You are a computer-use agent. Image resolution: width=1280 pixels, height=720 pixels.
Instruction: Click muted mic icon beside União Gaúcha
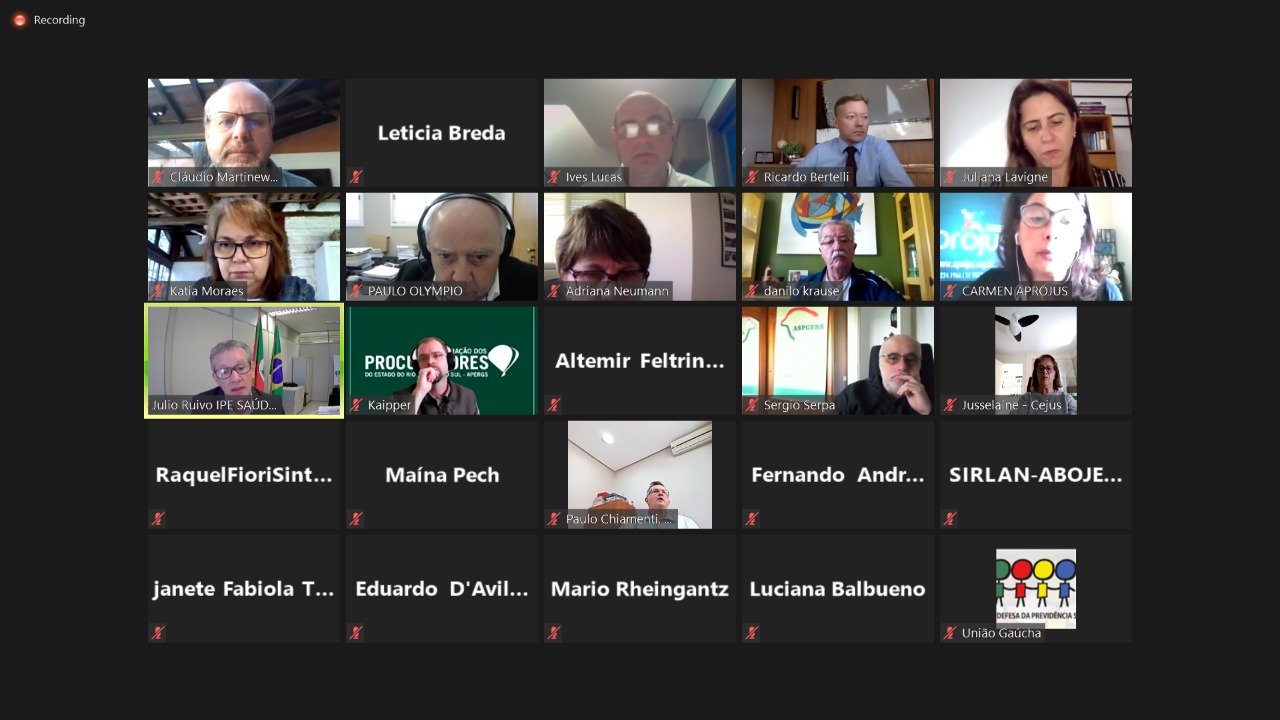click(x=950, y=633)
